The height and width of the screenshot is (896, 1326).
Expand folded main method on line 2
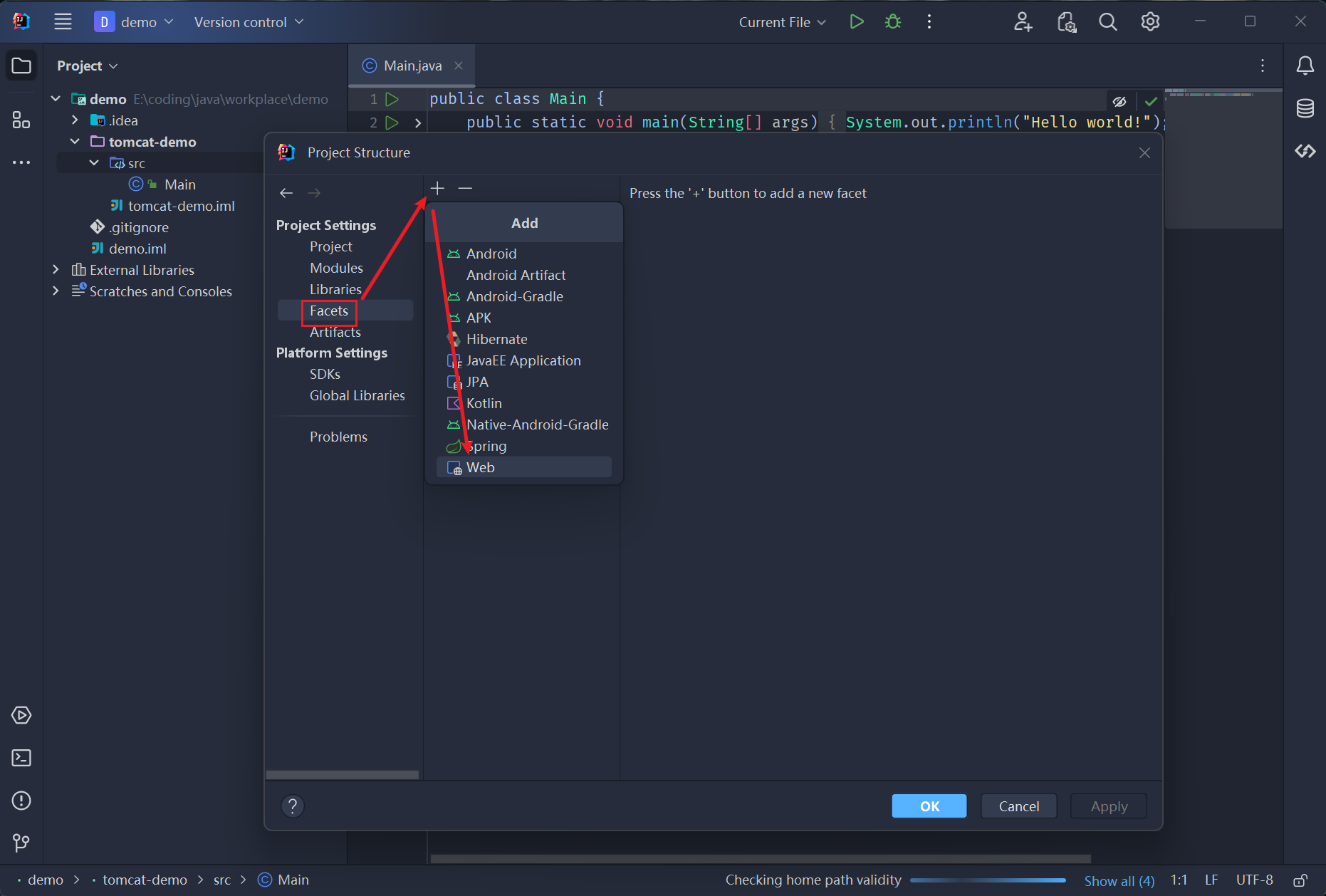tap(418, 123)
